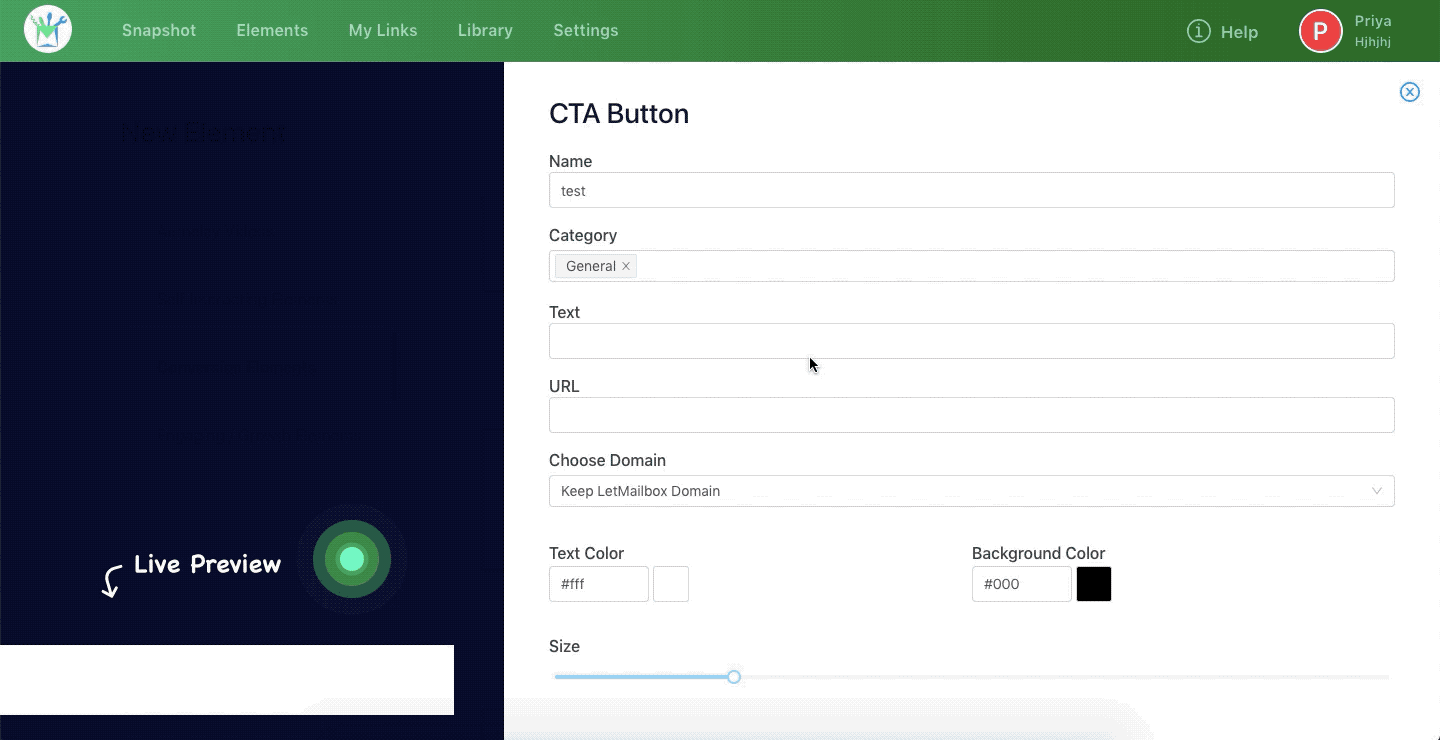
Task: Edit the Text Color hex field
Action: pyautogui.click(x=599, y=584)
